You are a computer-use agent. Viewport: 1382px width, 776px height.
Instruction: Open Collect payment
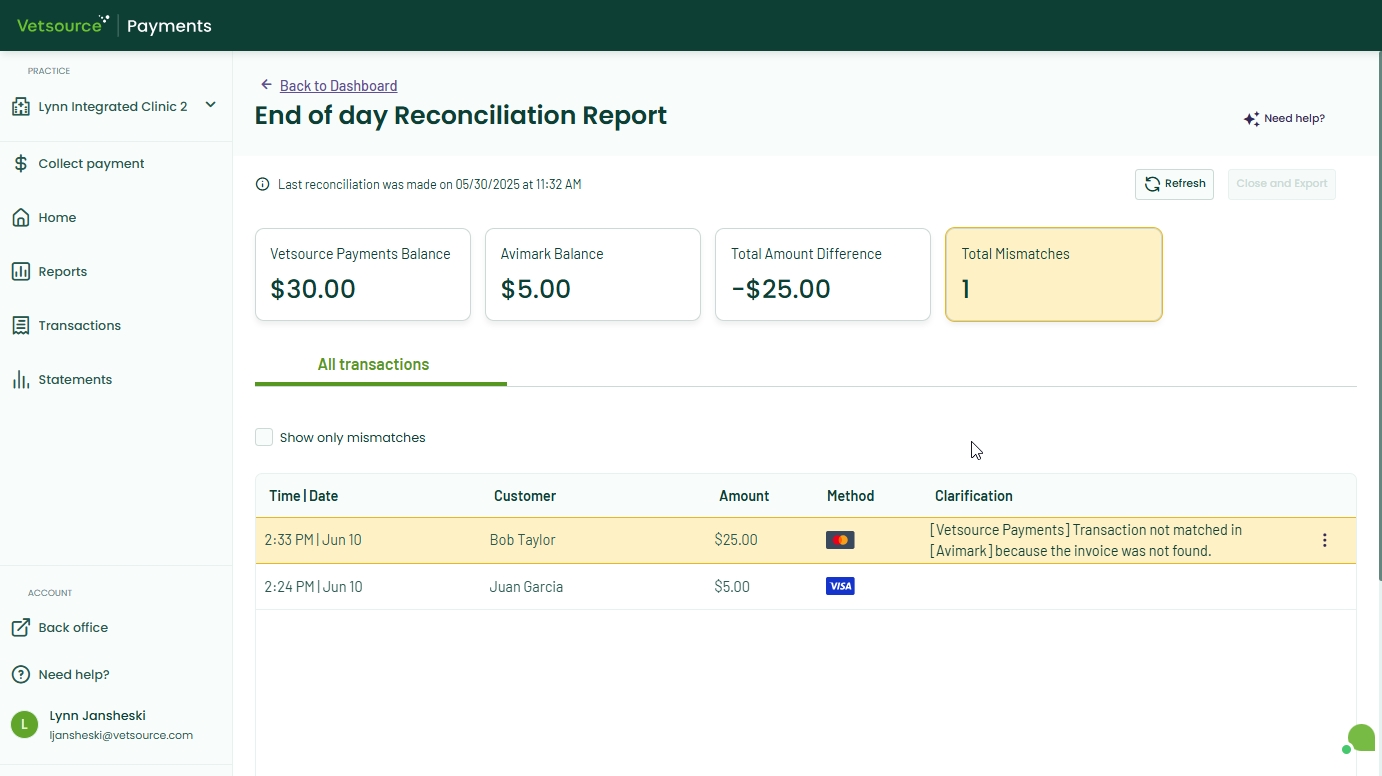tap(91, 164)
